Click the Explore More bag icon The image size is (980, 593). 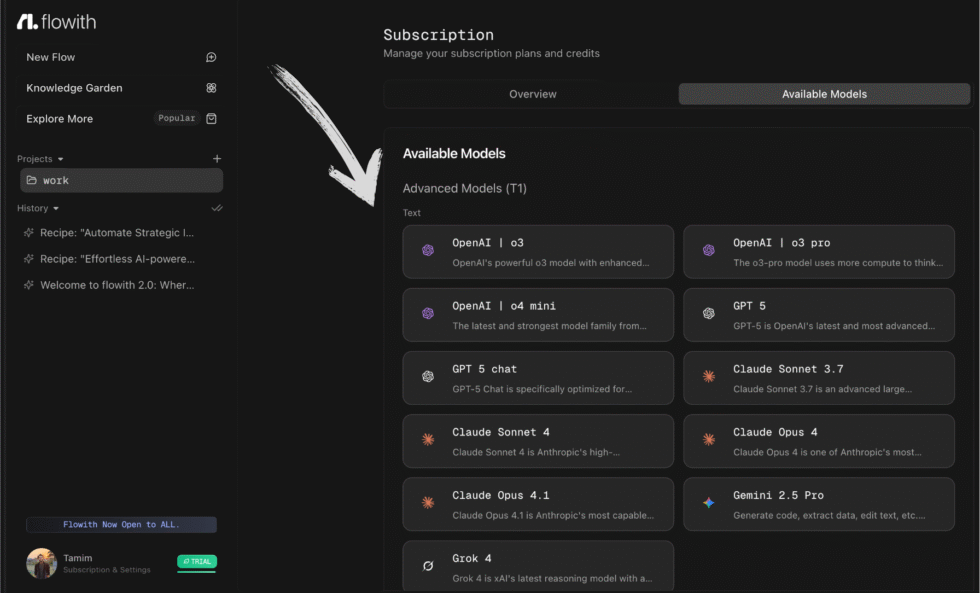tap(211, 118)
